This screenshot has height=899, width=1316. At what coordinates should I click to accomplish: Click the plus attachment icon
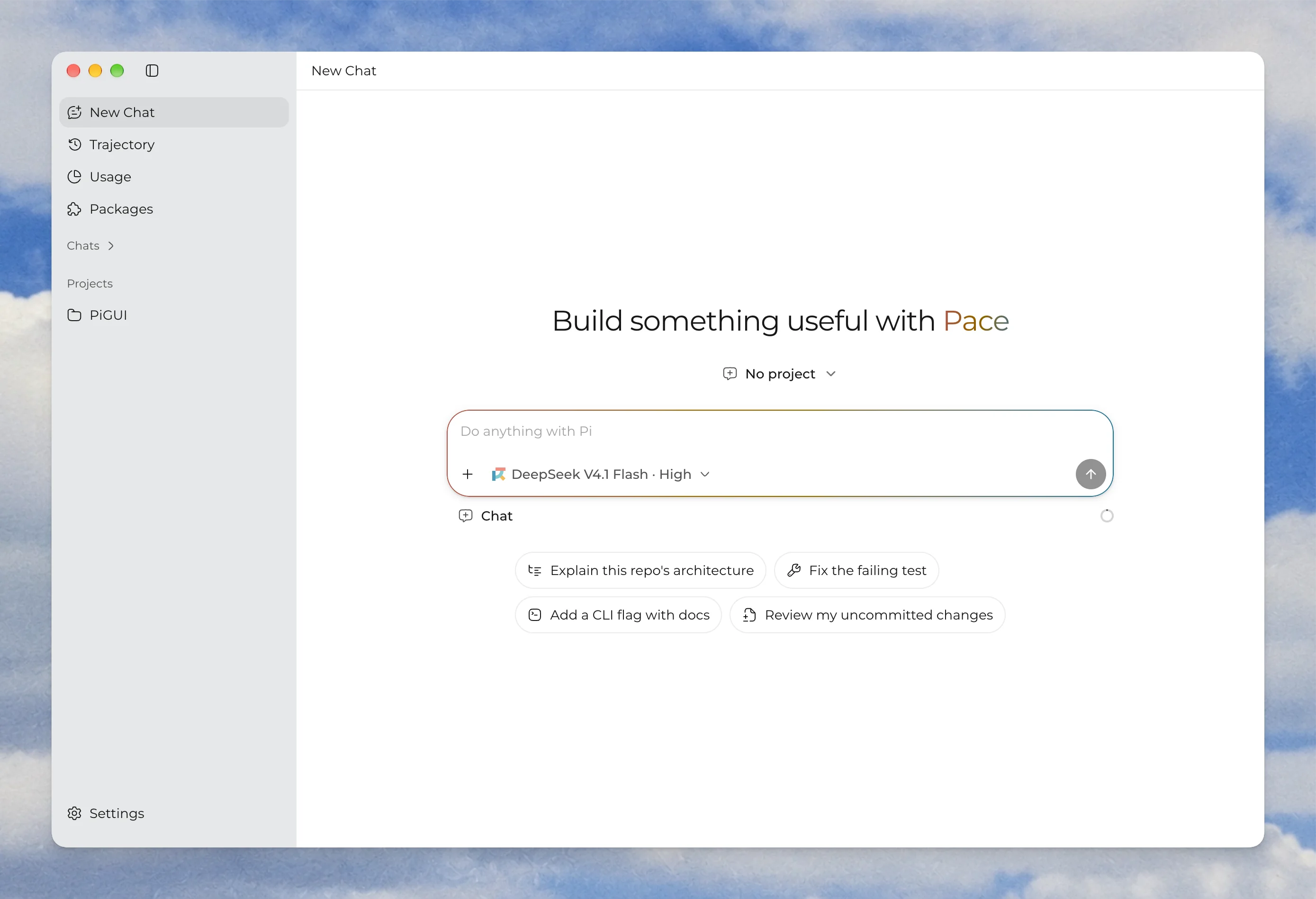[x=467, y=474]
